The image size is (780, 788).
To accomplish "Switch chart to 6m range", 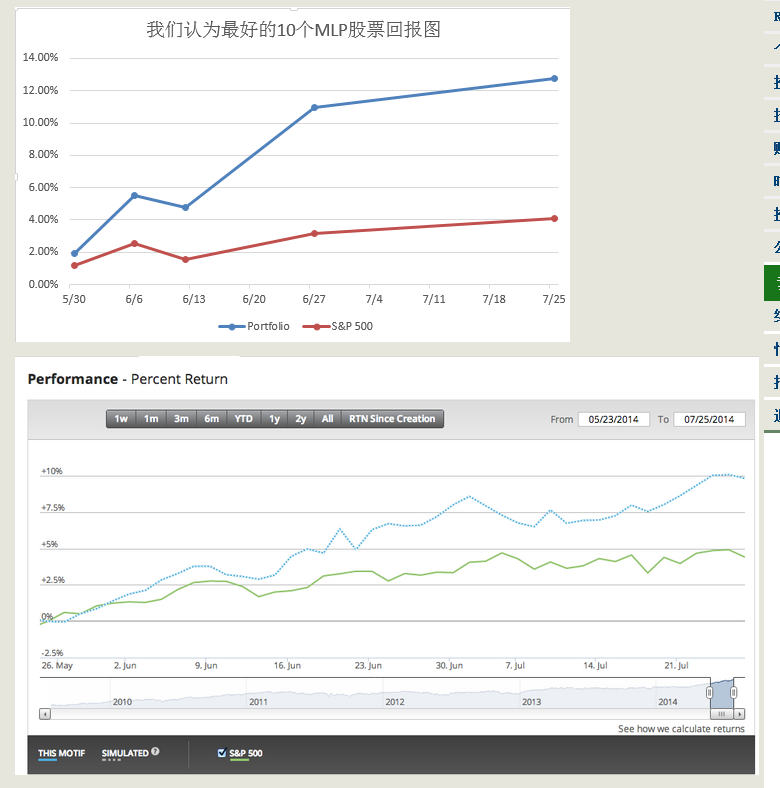I will (212, 419).
